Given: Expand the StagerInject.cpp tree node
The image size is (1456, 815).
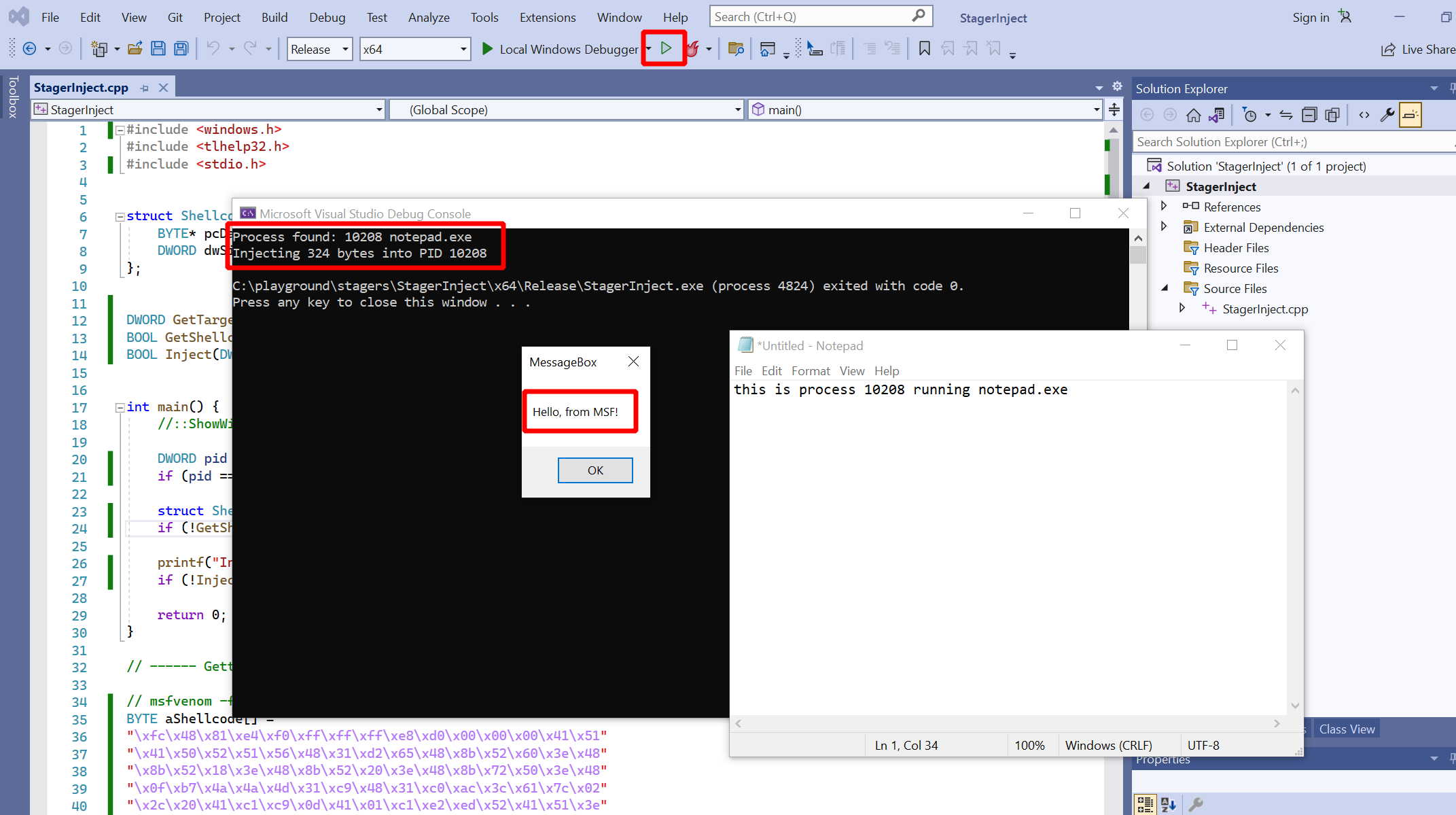Looking at the screenshot, I should 1182,308.
